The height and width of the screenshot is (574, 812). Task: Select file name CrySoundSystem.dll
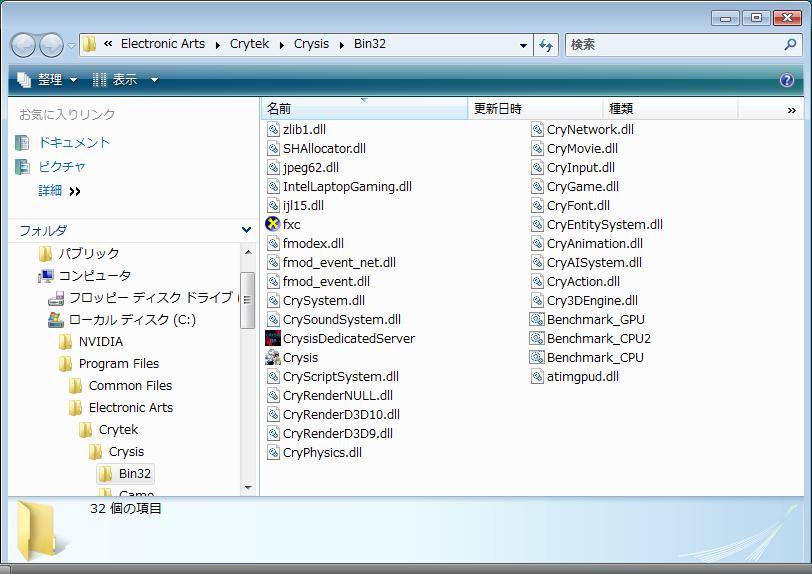(342, 320)
